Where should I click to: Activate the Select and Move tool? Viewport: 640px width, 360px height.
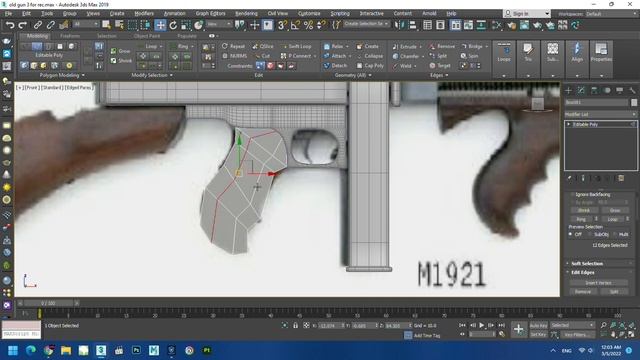click(x=160, y=25)
